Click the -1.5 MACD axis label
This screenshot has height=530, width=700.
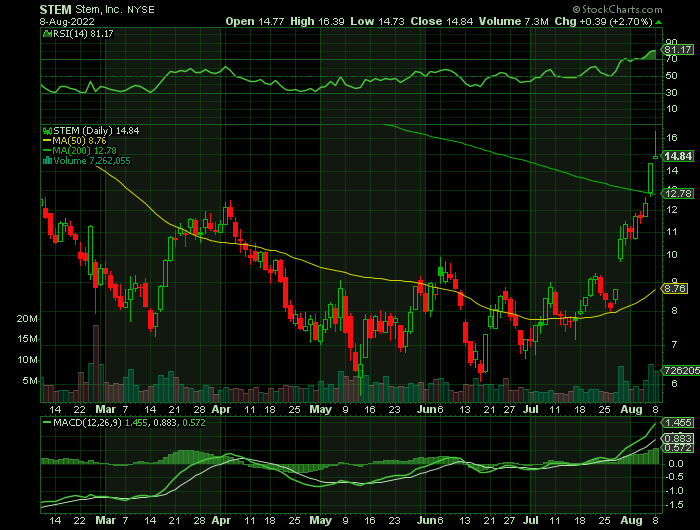(x=676, y=505)
